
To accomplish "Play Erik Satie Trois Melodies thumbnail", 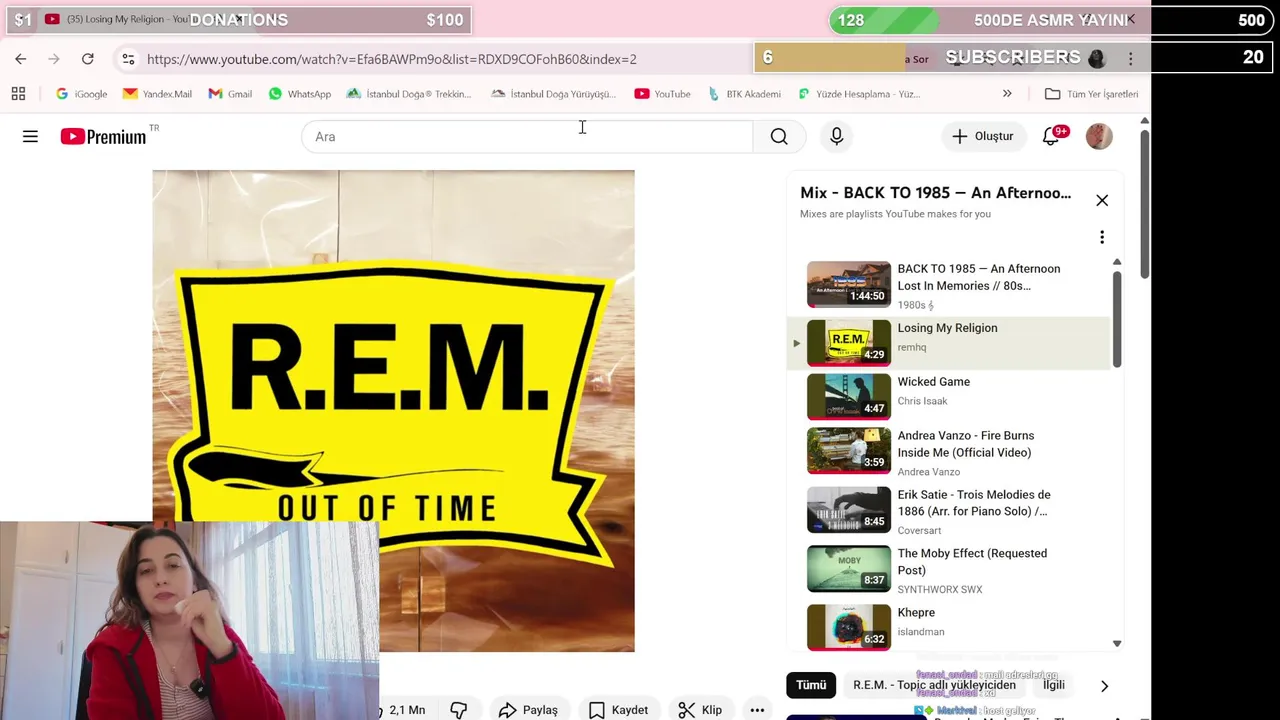I will (849, 510).
